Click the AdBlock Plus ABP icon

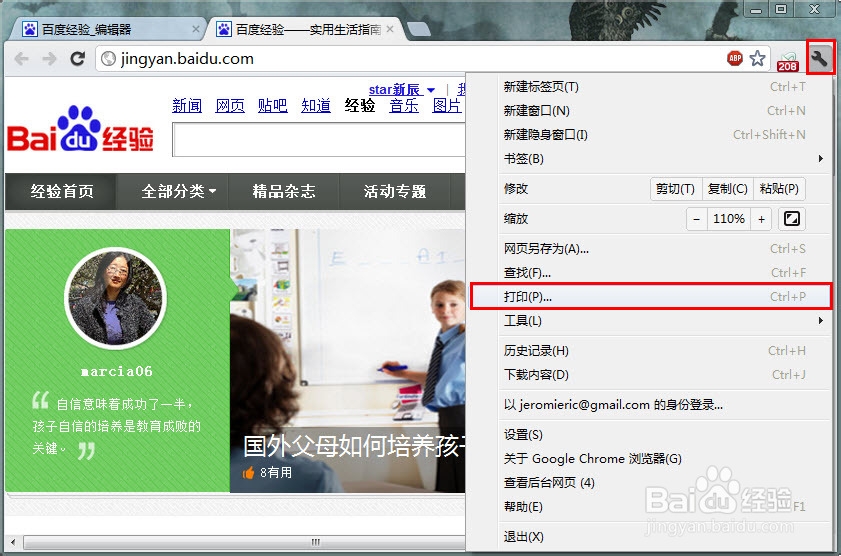point(735,58)
